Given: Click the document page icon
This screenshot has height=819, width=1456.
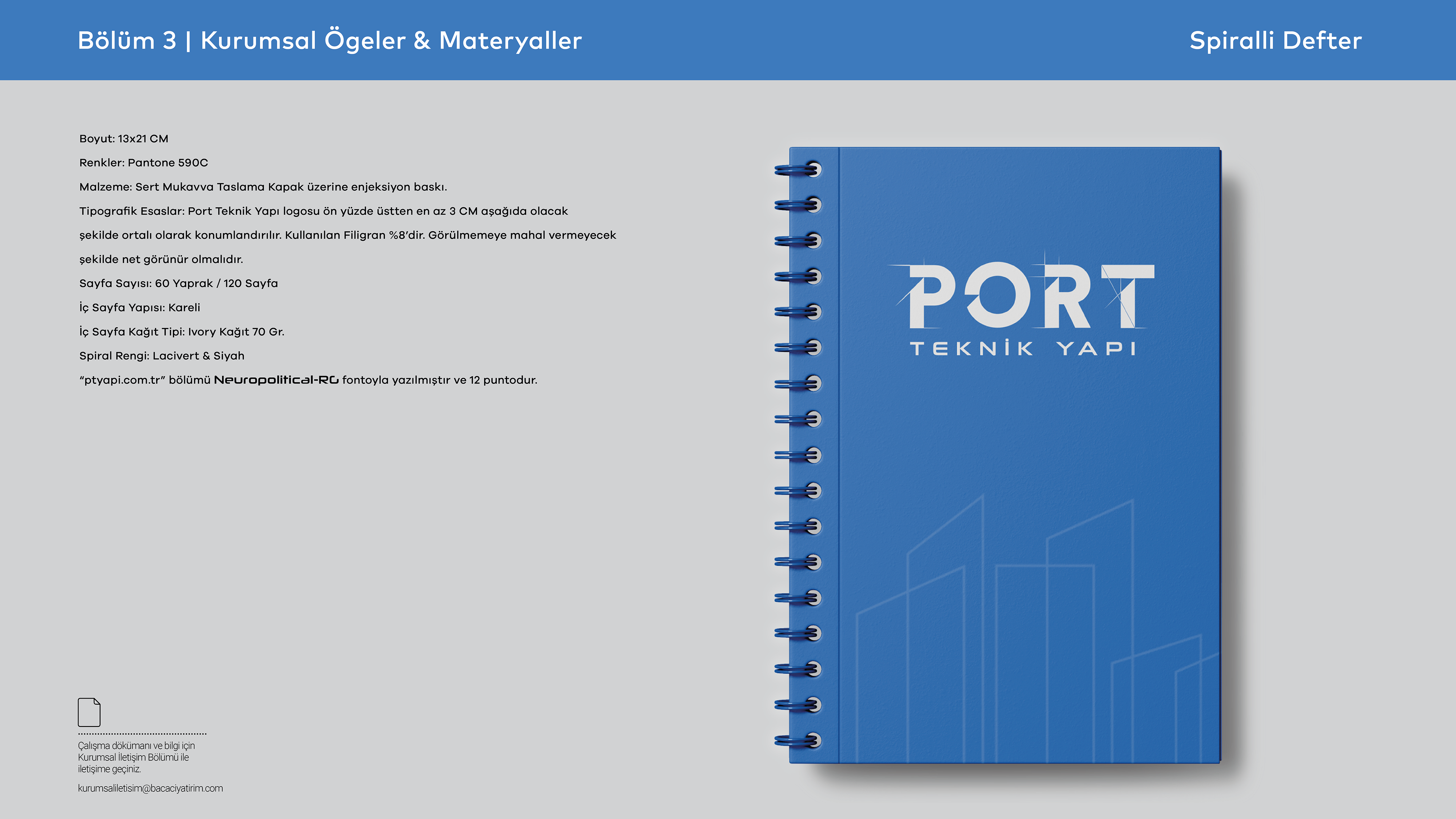Looking at the screenshot, I should (x=89, y=712).
